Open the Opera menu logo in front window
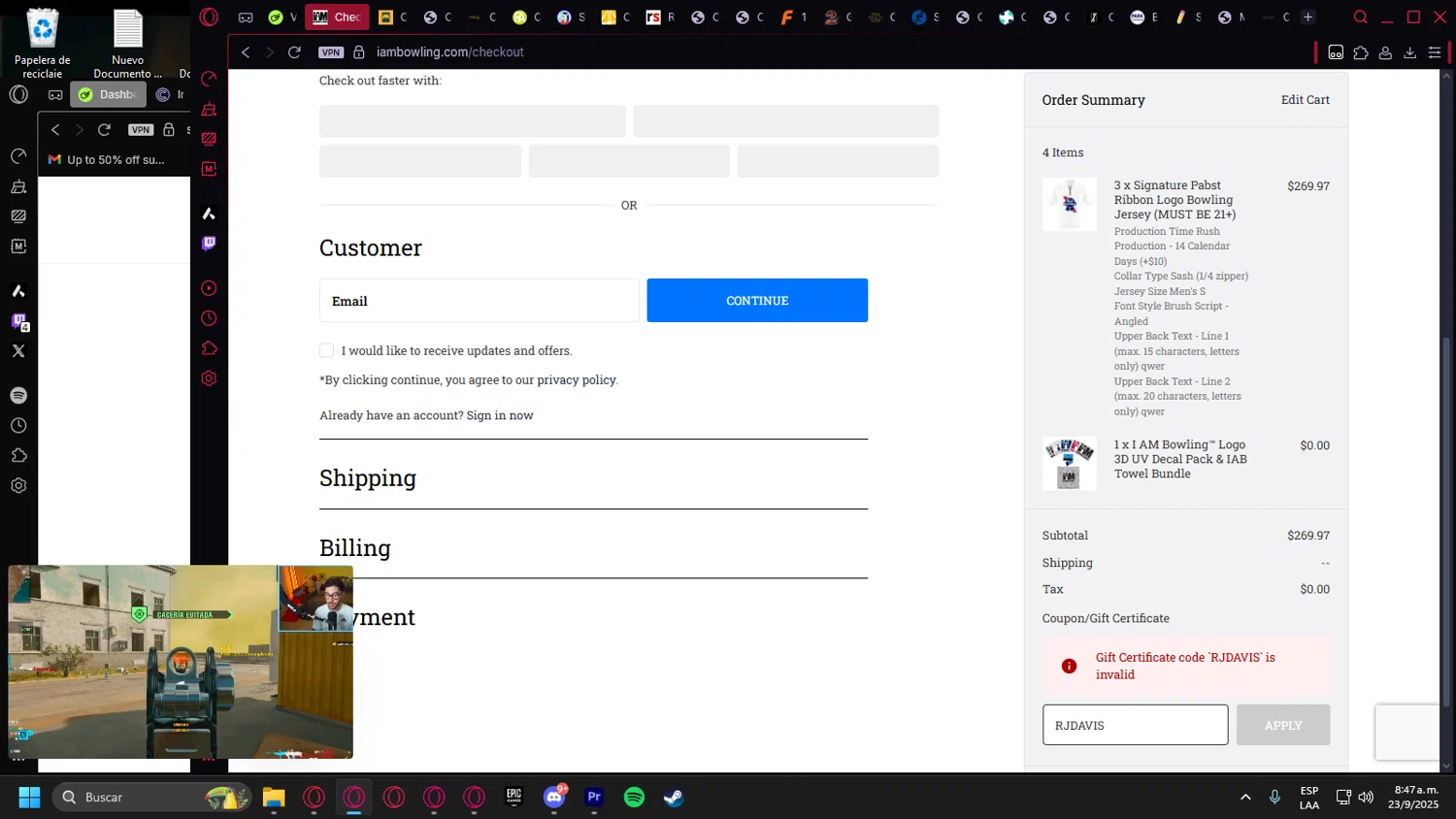 (209, 16)
